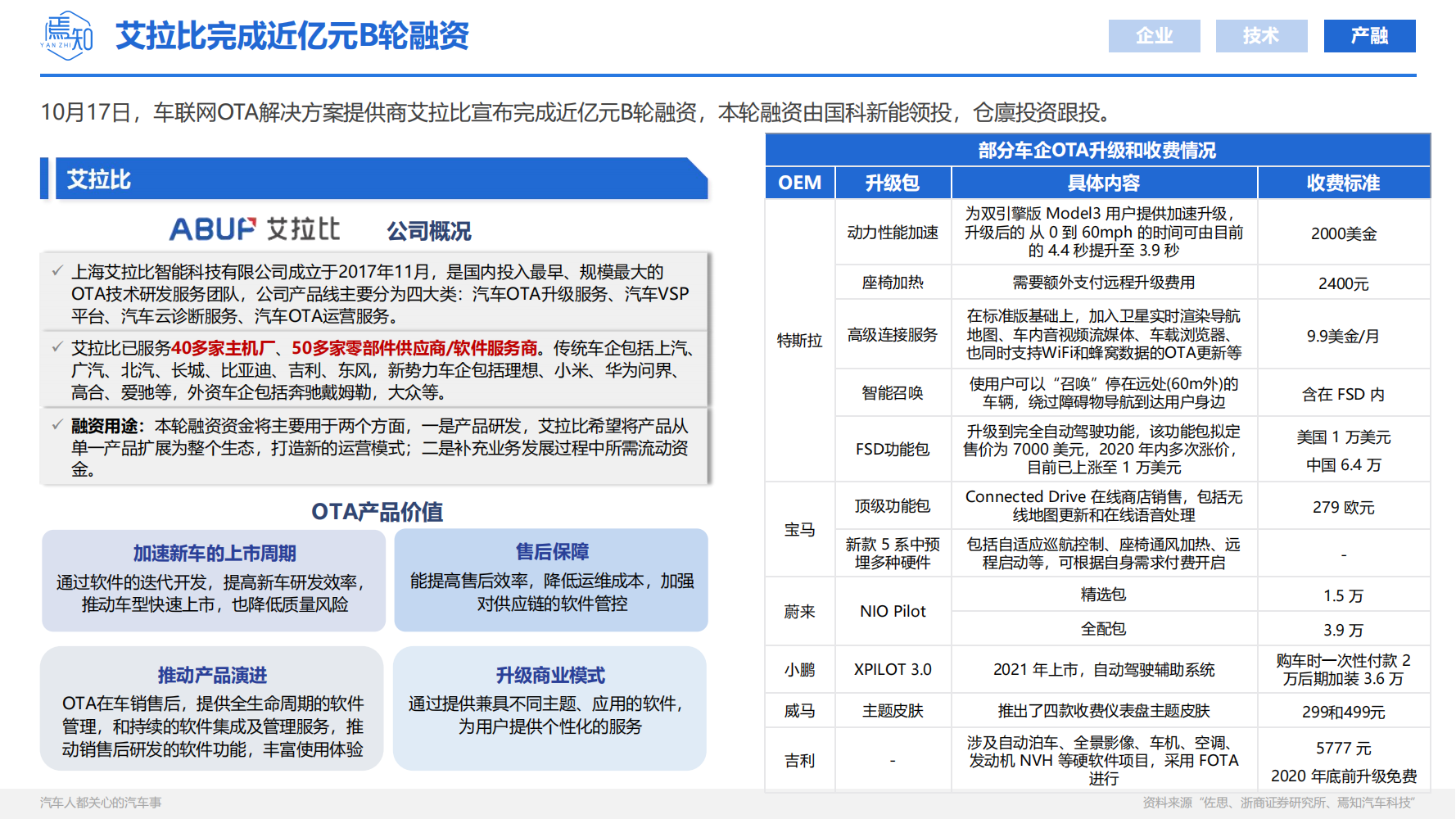
Task: Select the 威马 OEM cell
Action: [x=800, y=711]
